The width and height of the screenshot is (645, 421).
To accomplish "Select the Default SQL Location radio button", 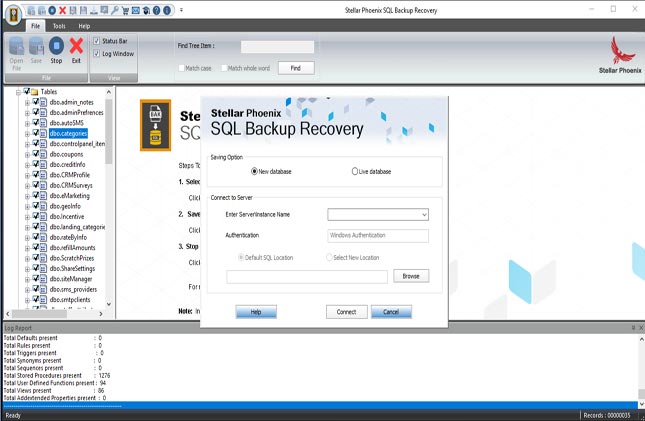I will click(241, 257).
